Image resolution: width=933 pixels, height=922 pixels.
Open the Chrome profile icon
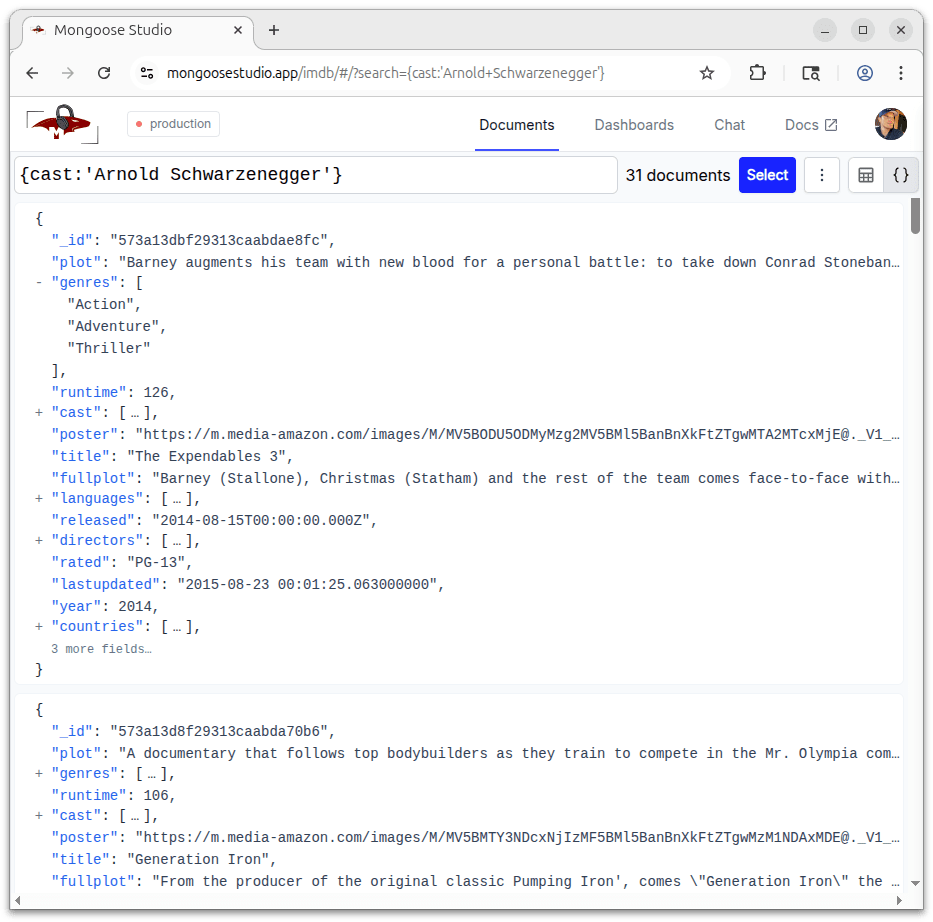pos(865,73)
